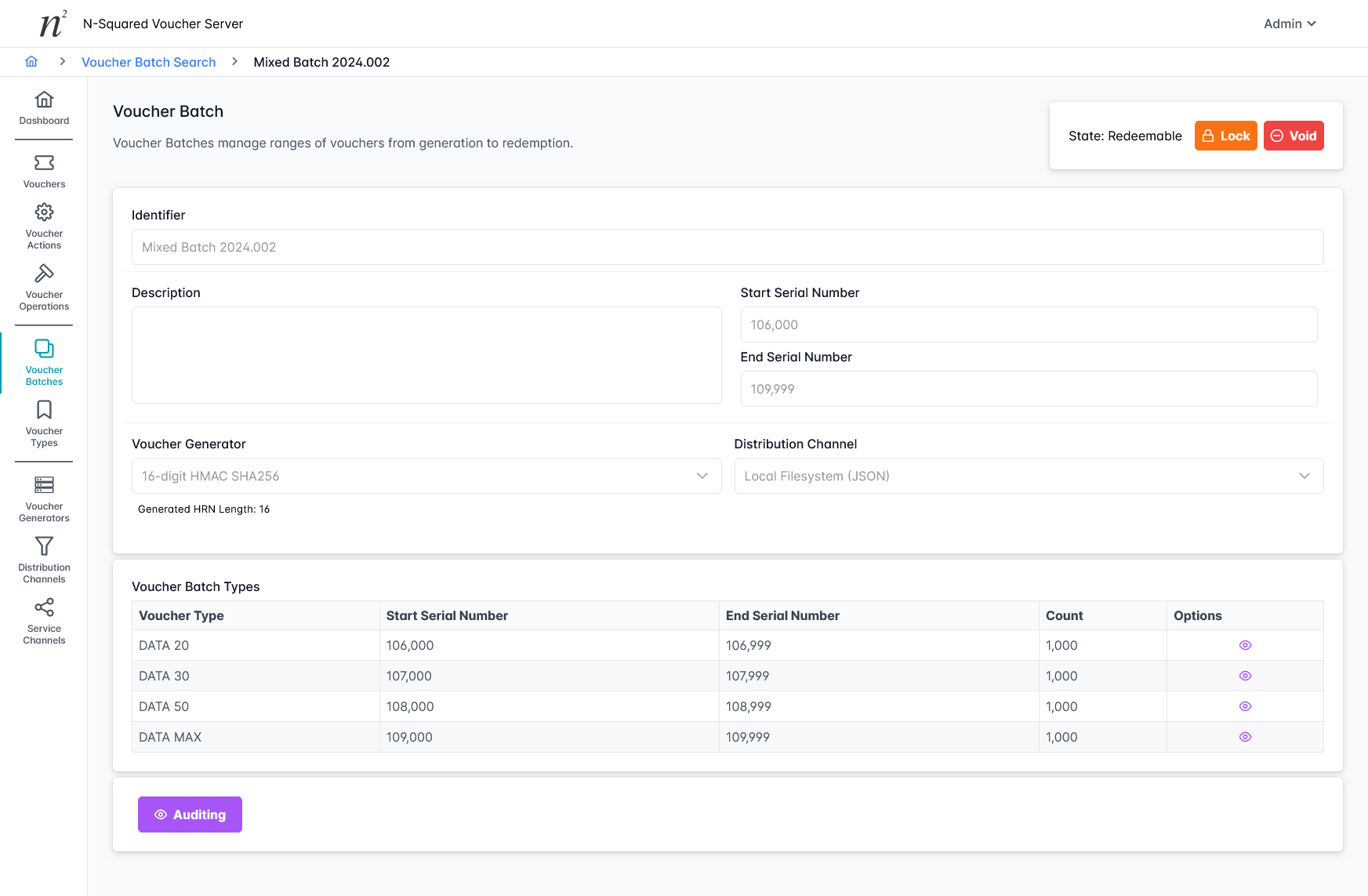View DATA MAX row eye icon

click(x=1245, y=737)
